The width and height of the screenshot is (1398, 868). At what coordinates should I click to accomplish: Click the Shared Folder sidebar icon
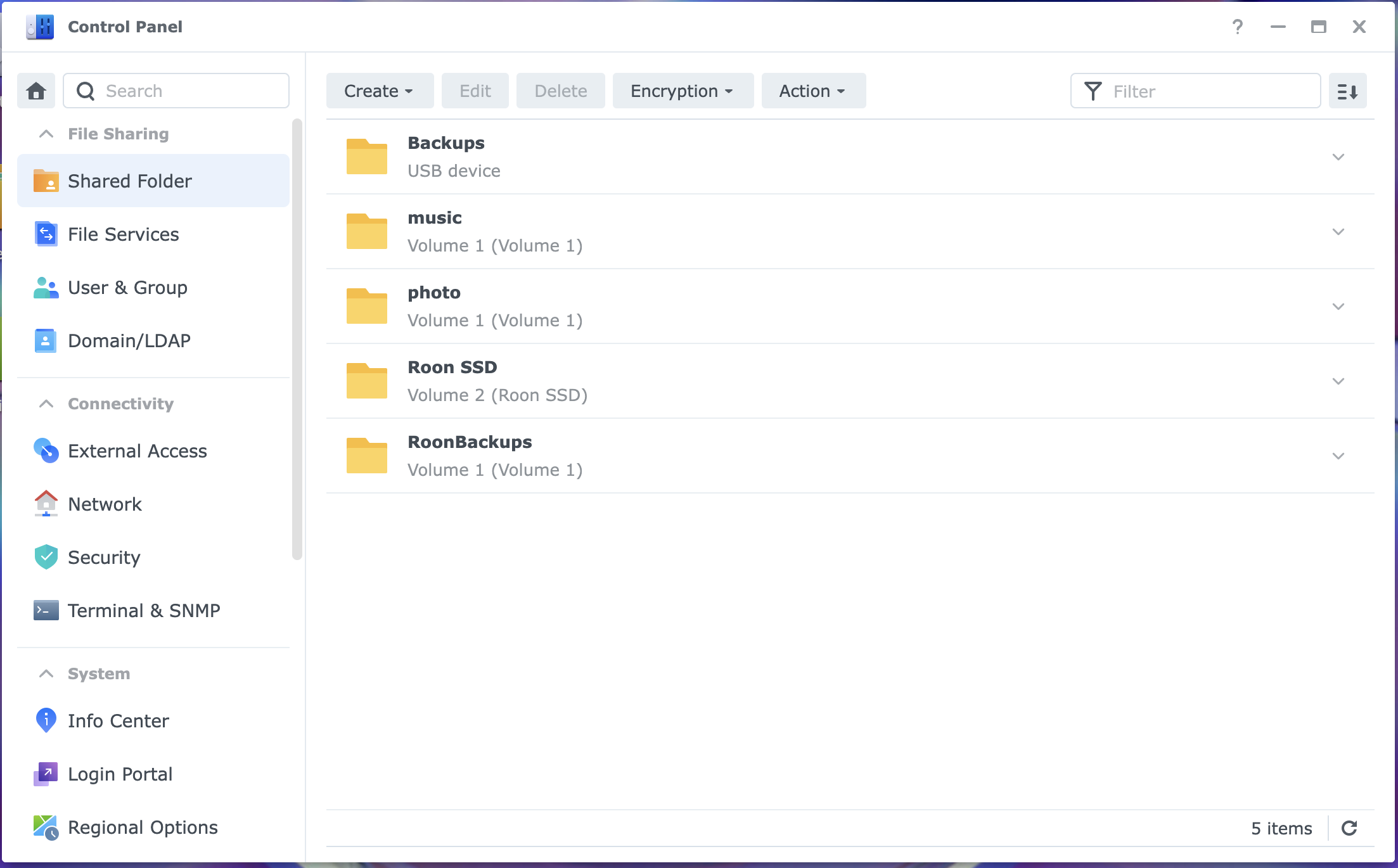(x=46, y=181)
